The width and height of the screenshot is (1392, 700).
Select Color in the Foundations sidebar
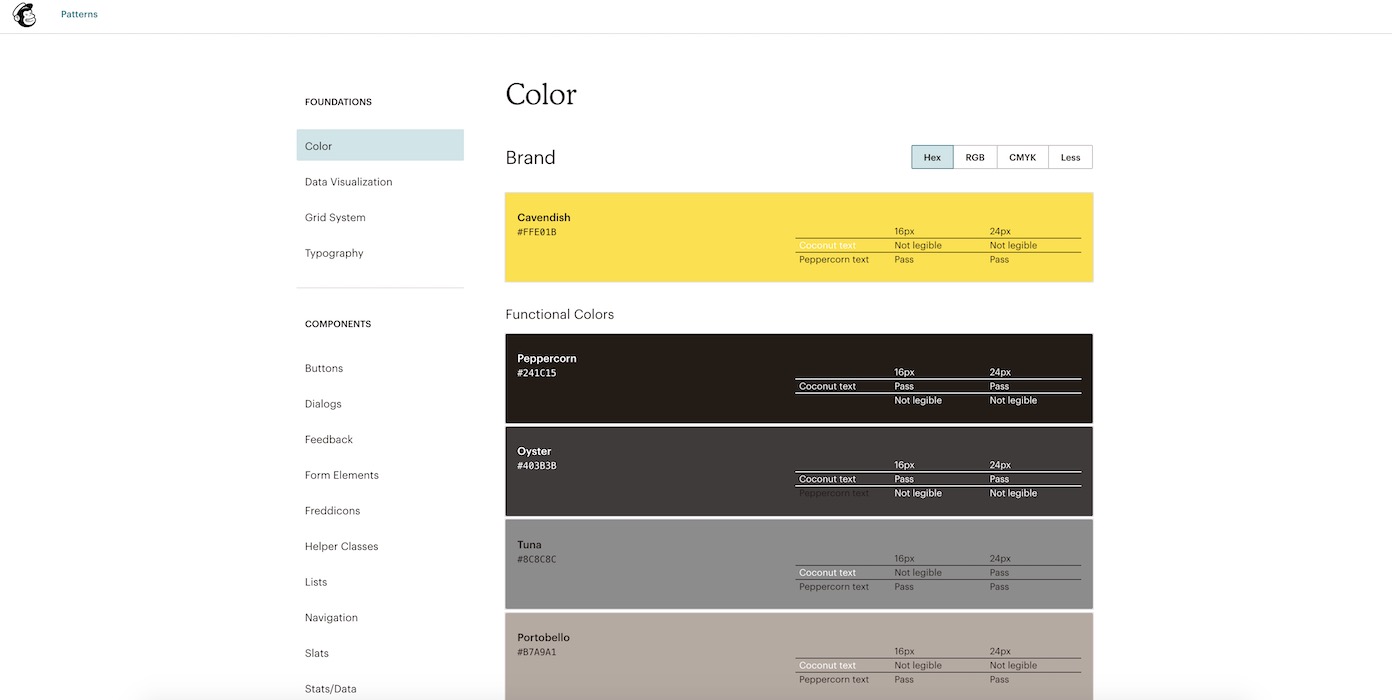(380, 145)
